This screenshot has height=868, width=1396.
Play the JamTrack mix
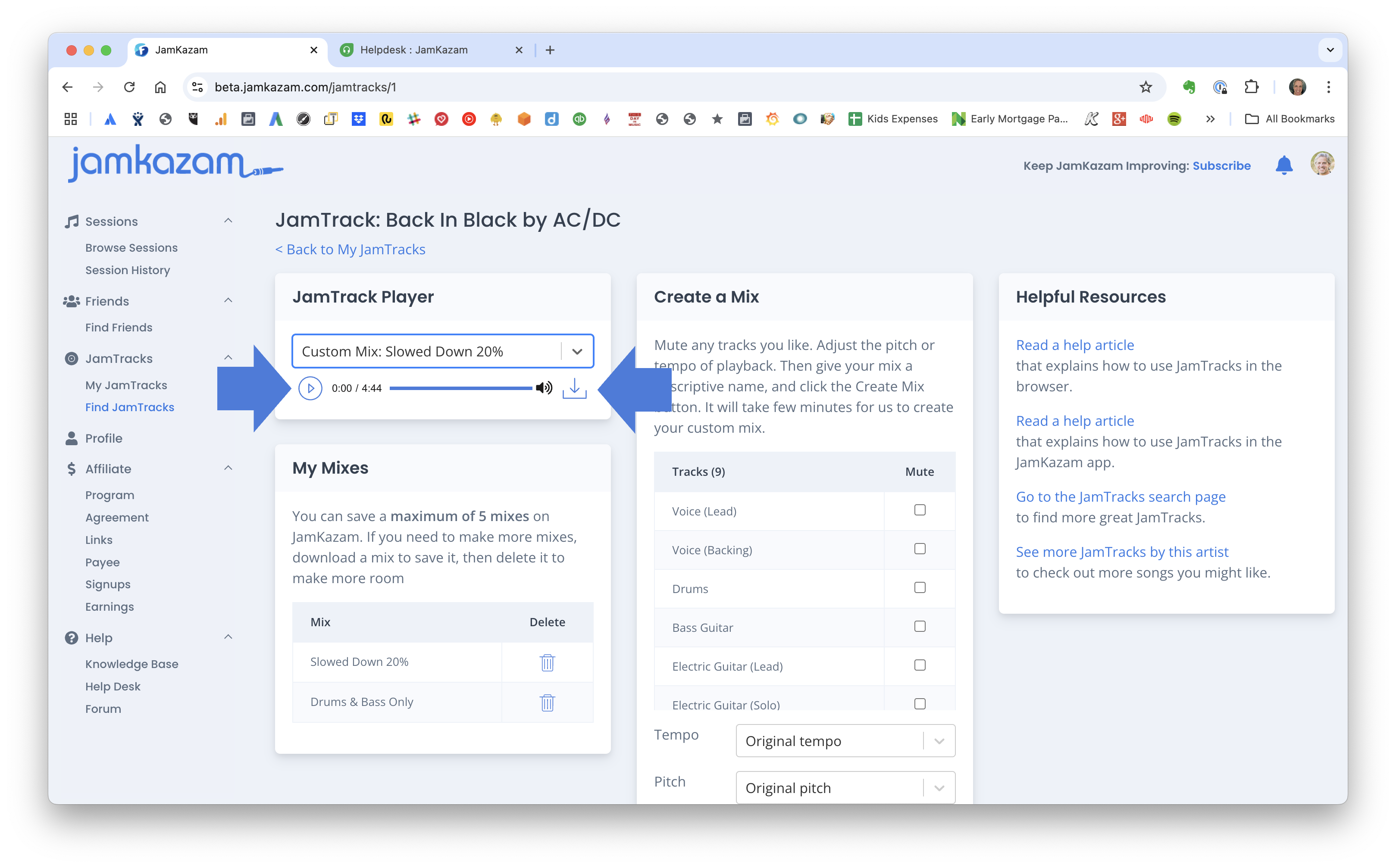(310, 389)
